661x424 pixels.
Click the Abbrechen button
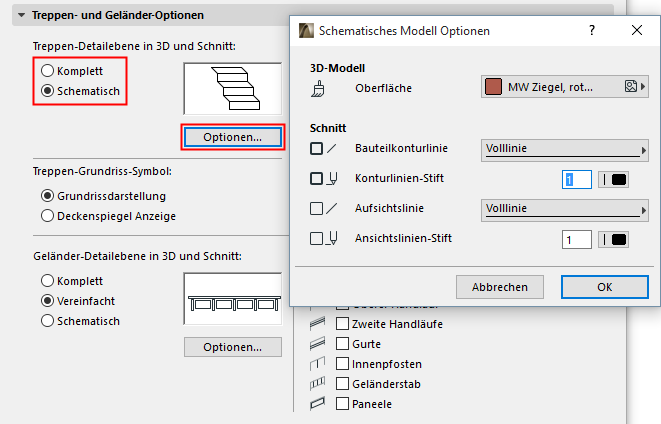499,287
